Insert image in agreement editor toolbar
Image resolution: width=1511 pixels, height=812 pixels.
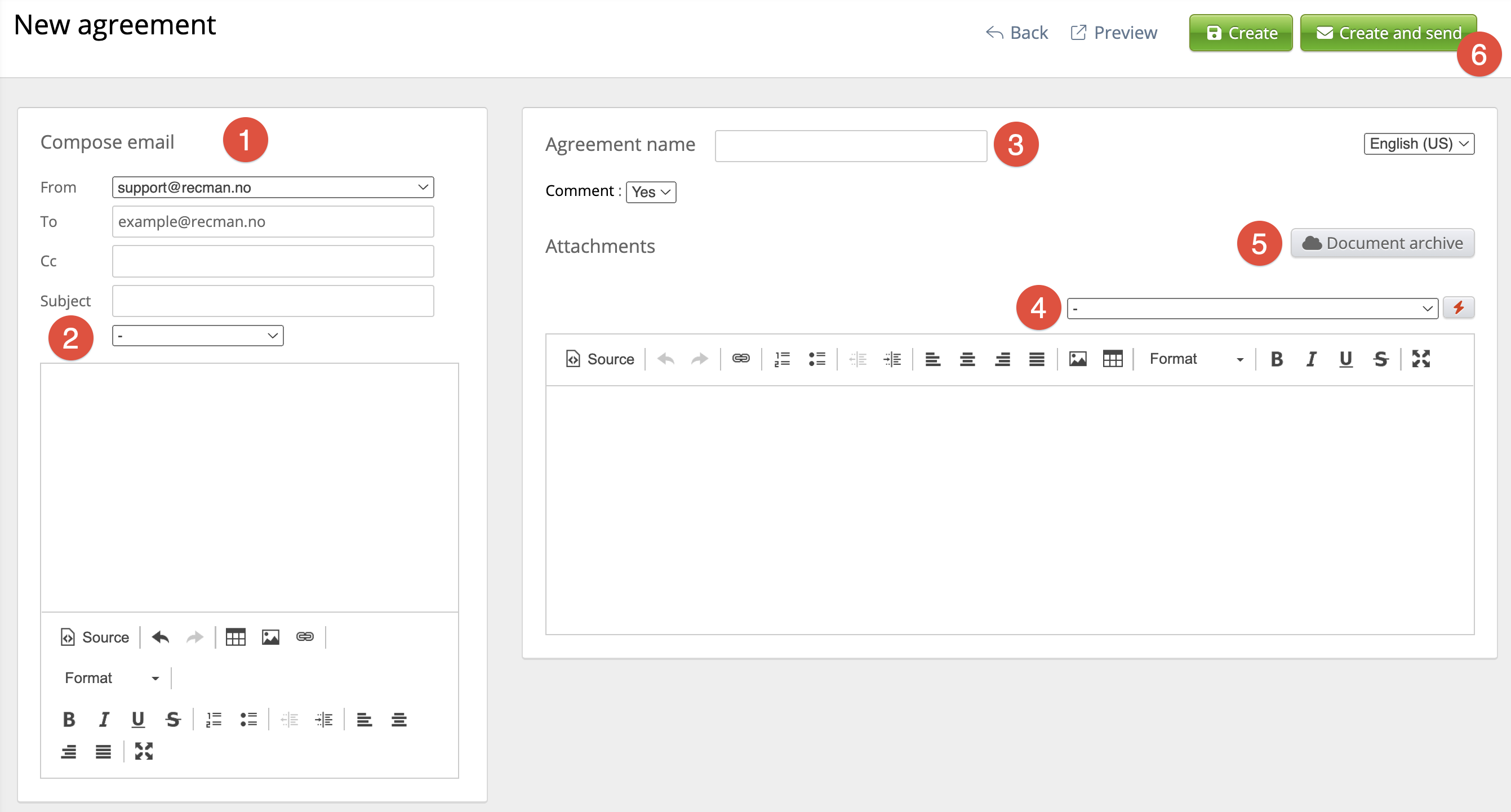click(x=1078, y=359)
